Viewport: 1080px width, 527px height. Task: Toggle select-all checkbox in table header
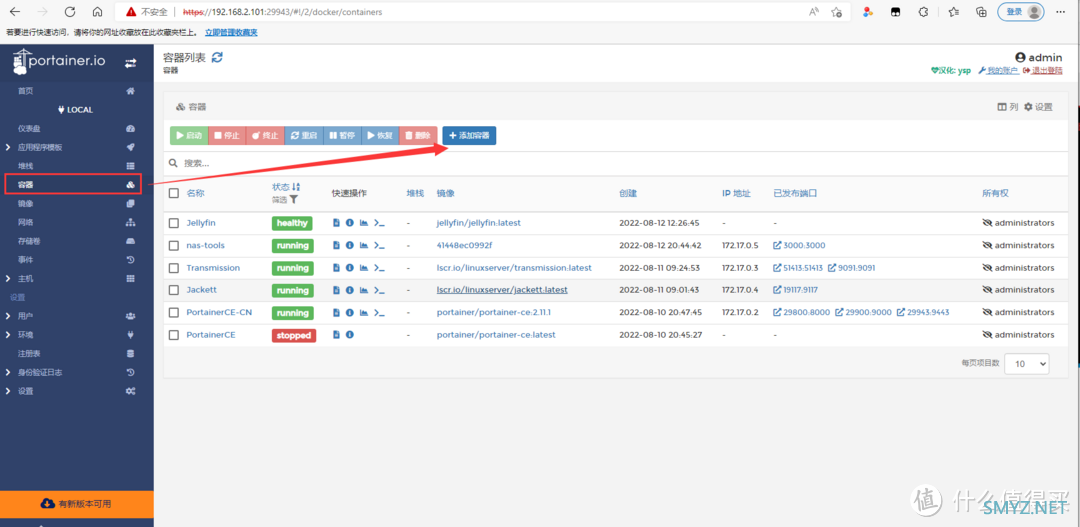point(174,194)
